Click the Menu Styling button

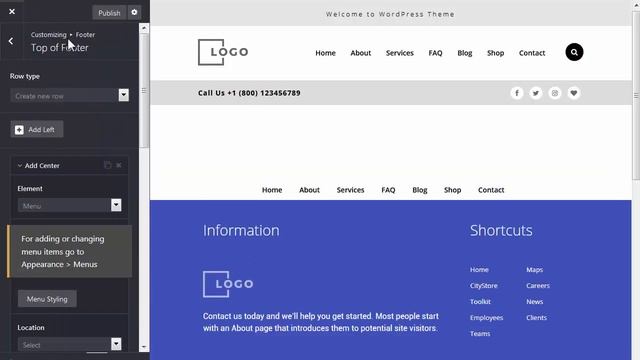tap(47, 299)
